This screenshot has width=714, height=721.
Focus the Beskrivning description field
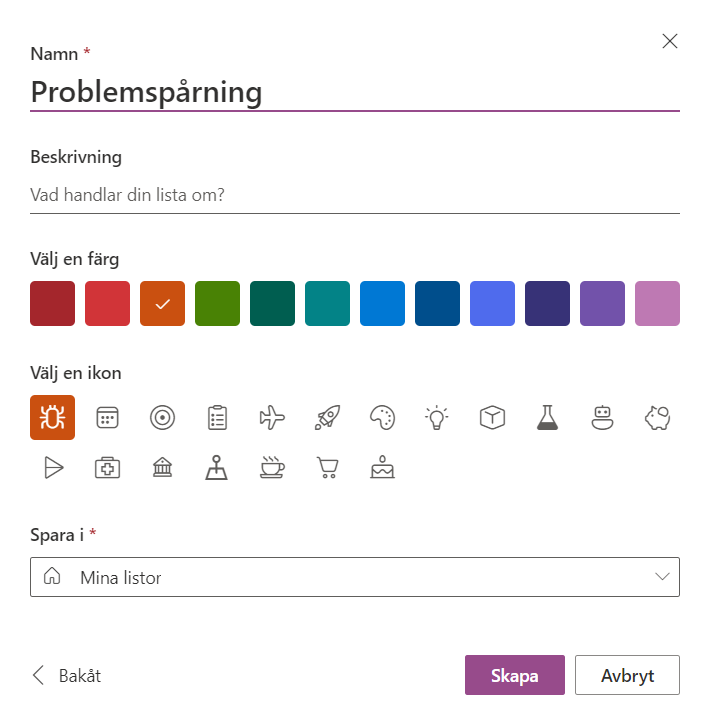click(355, 195)
